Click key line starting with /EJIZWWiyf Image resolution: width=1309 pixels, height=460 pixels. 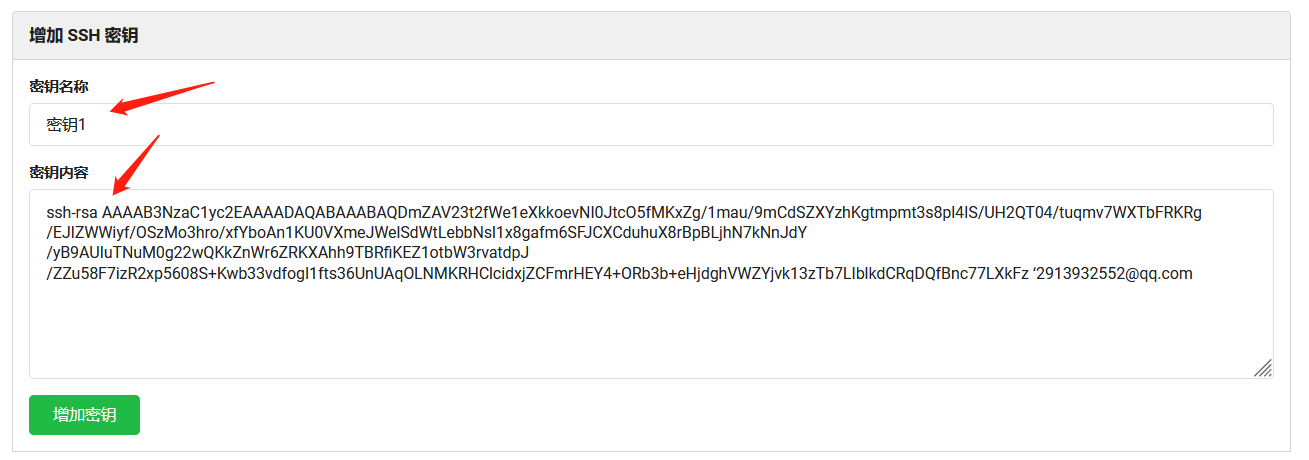426,233
